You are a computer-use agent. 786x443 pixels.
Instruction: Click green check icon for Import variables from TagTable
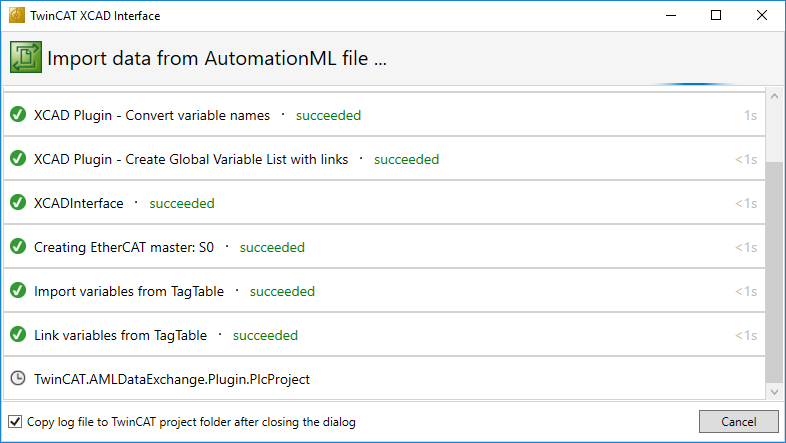click(18, 291)
